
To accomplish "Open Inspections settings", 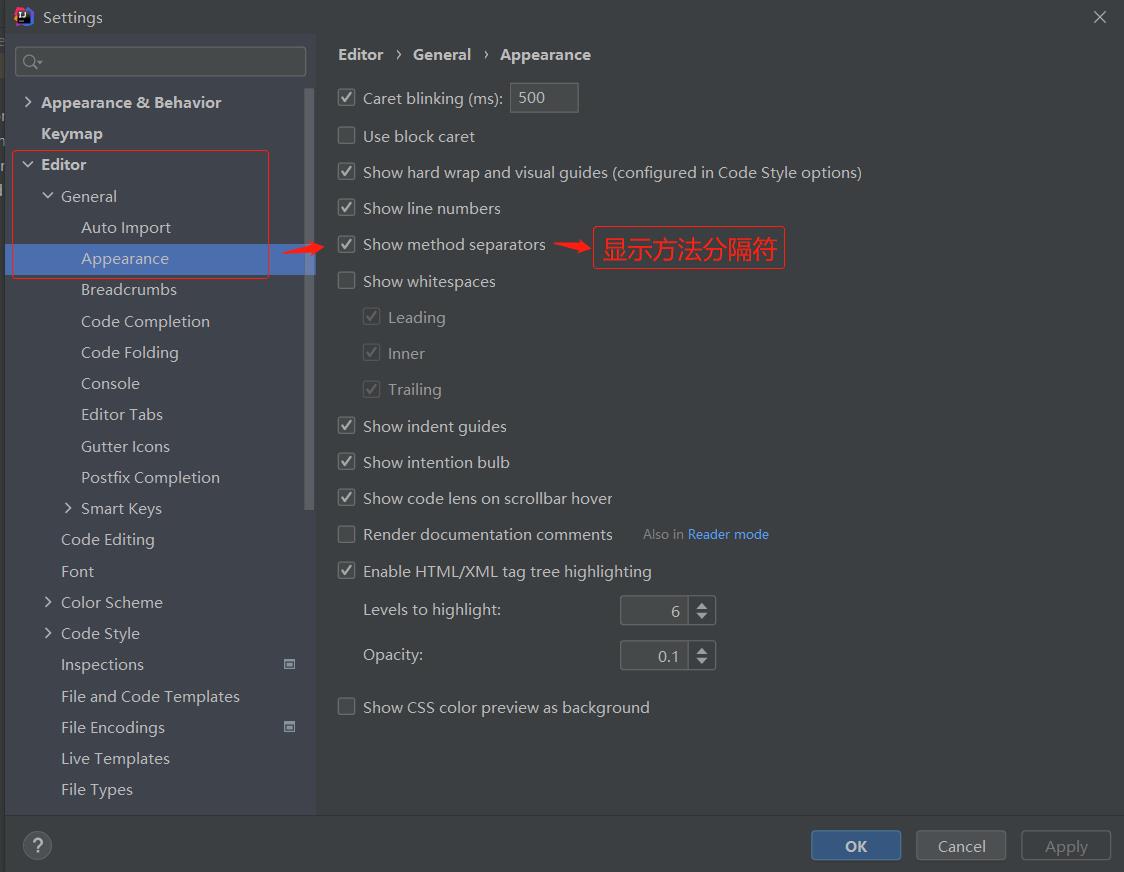I will (x=103, y=664).
